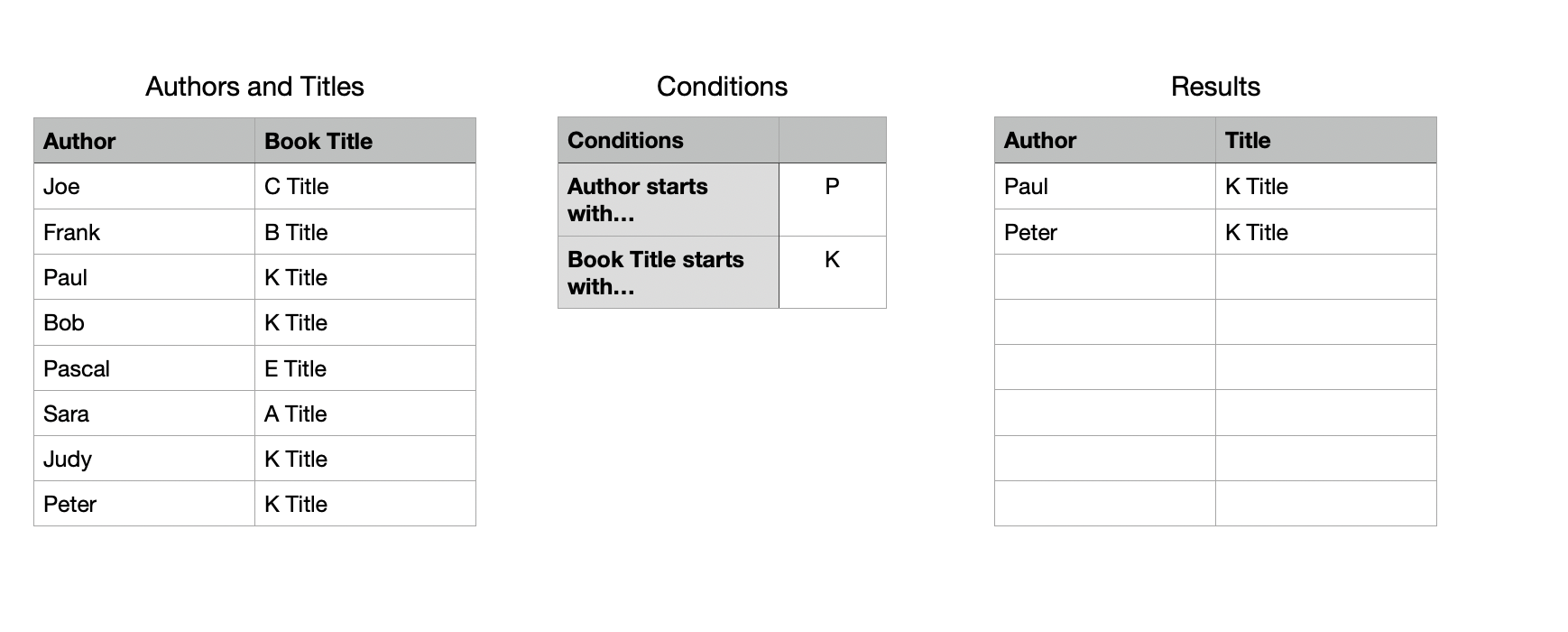
Task: Select the Sara author cell
Action: coord(144,414)
